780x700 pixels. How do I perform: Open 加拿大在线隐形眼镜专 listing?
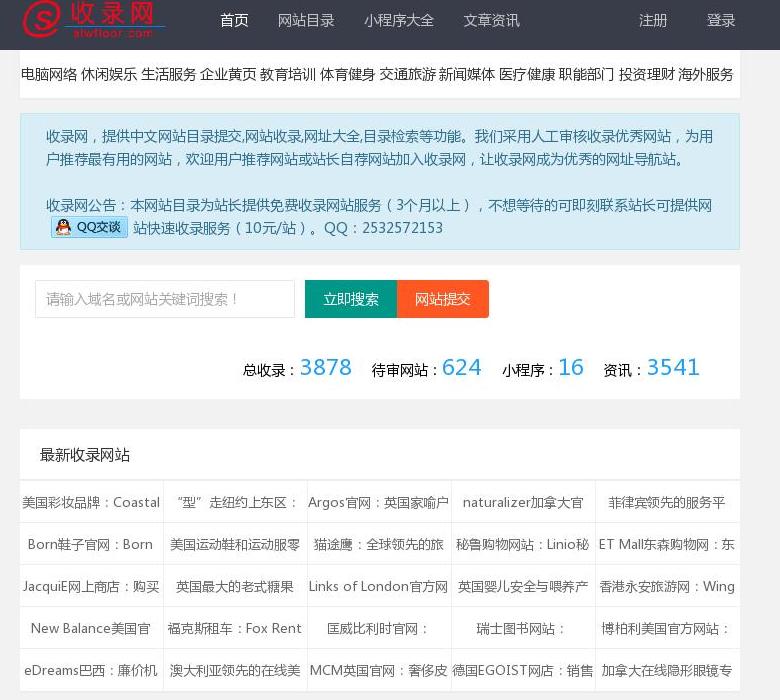point(667,671)
